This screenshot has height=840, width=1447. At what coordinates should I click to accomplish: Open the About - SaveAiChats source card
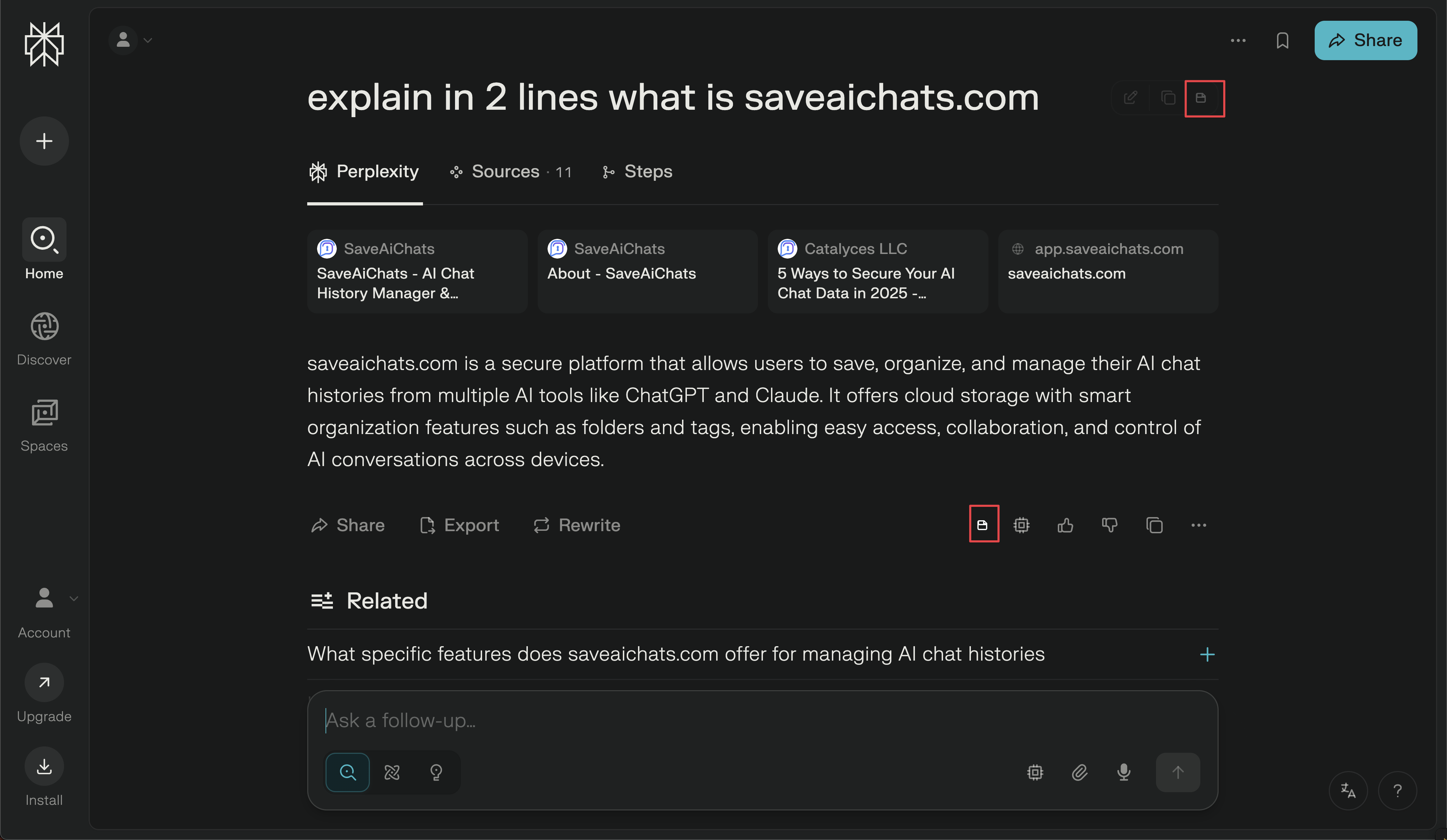(648, 271)
